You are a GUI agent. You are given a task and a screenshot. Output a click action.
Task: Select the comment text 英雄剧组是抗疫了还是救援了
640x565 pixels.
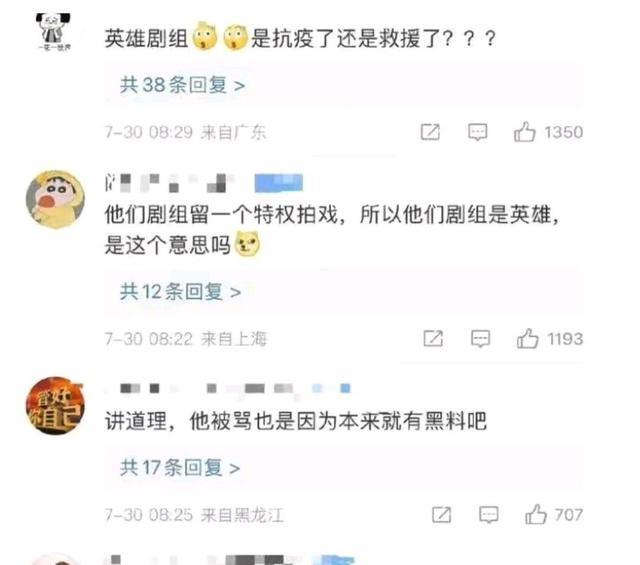pos(300,38)
